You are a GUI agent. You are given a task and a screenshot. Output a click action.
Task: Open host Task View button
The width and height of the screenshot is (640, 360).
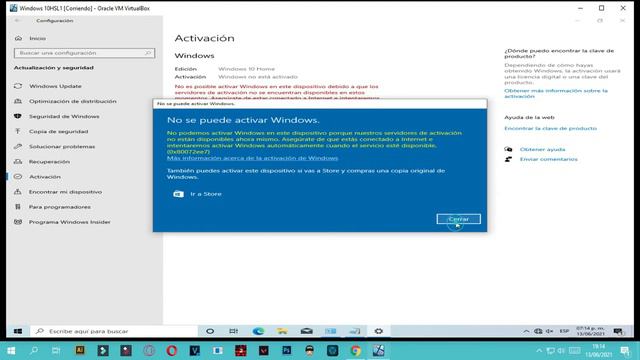[56, 351]
